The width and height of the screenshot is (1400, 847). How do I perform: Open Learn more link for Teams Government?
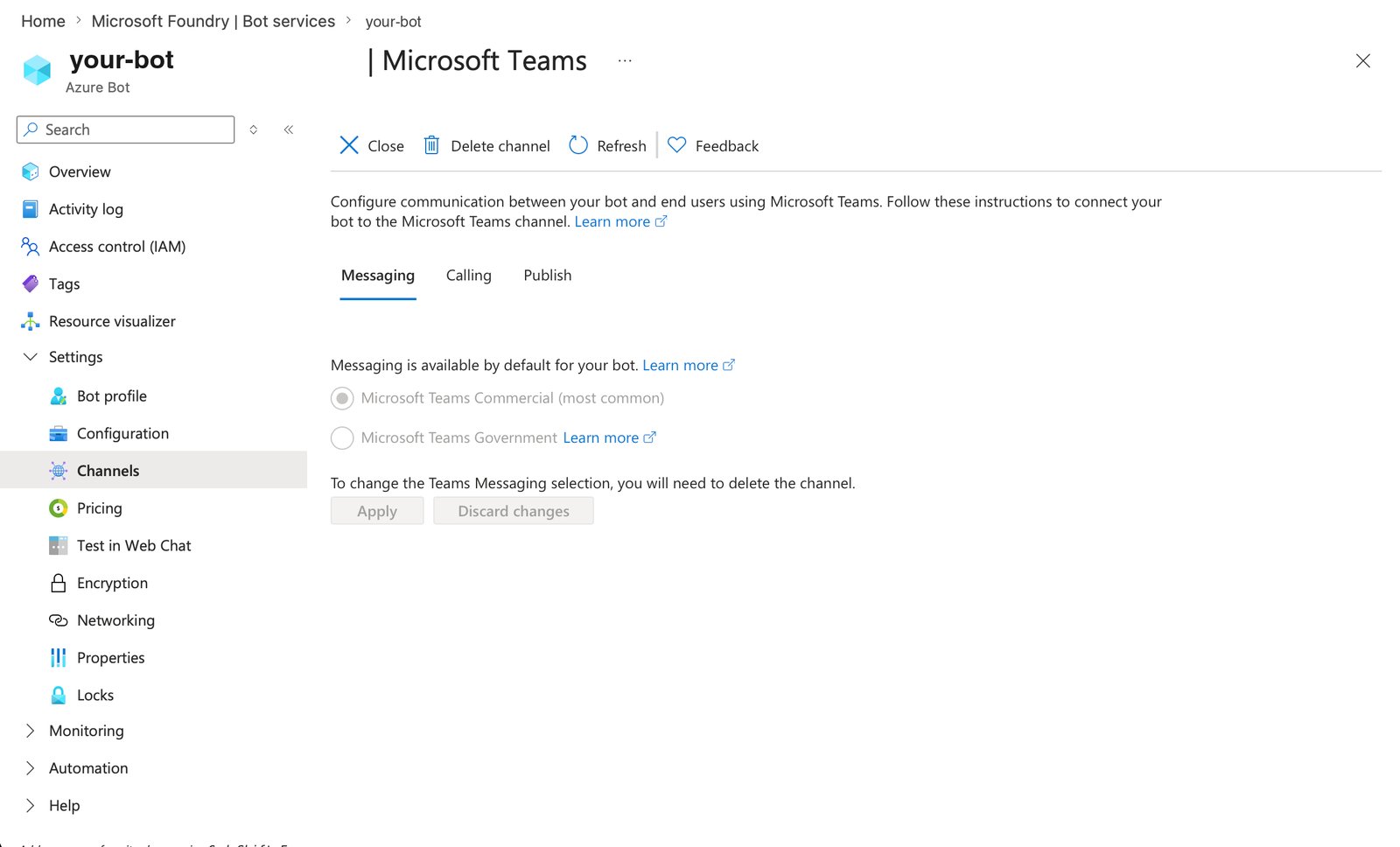(609, 437)
